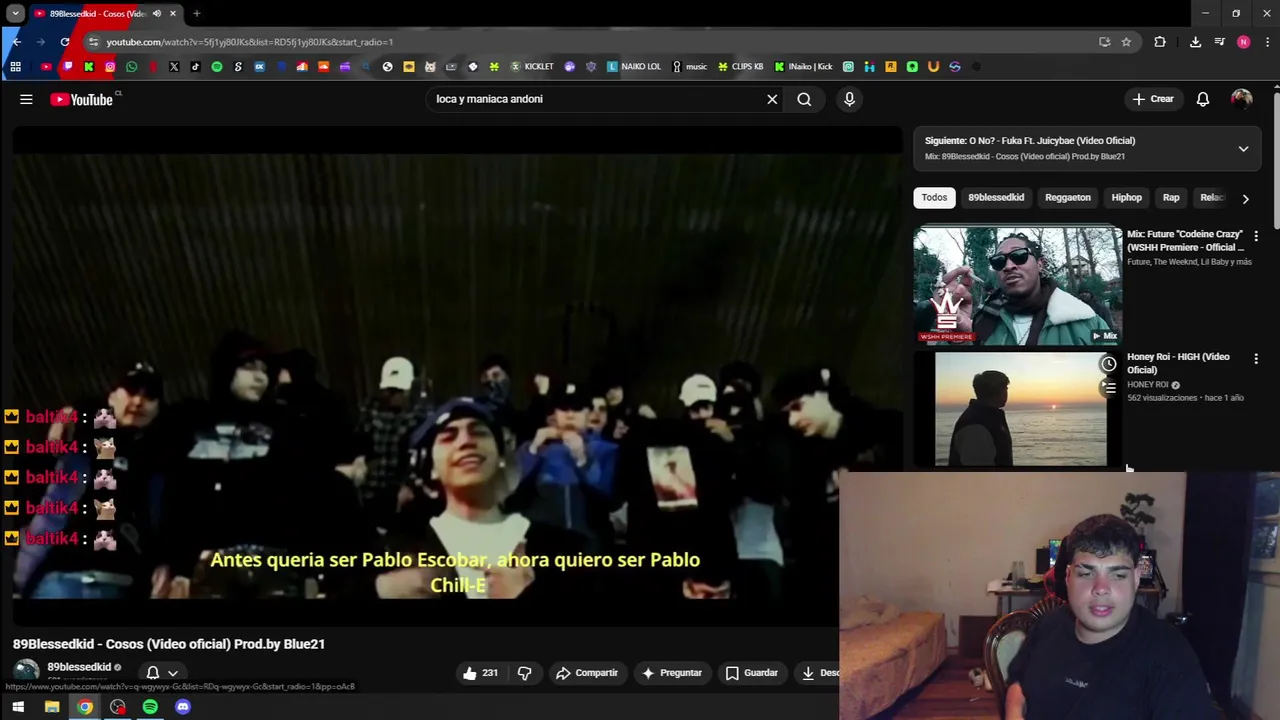The image size is (1280, 720).
Task: Open the Future Codeine Crazy mix thumbnail
Action: (x=1018, y=285)
